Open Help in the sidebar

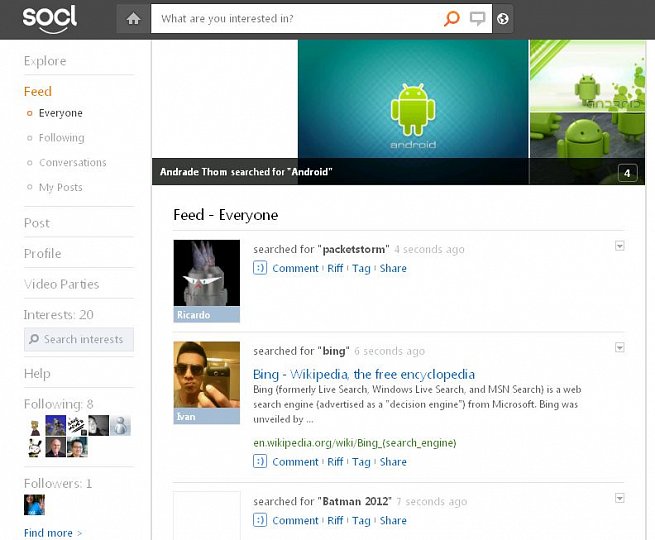[37, 373]
